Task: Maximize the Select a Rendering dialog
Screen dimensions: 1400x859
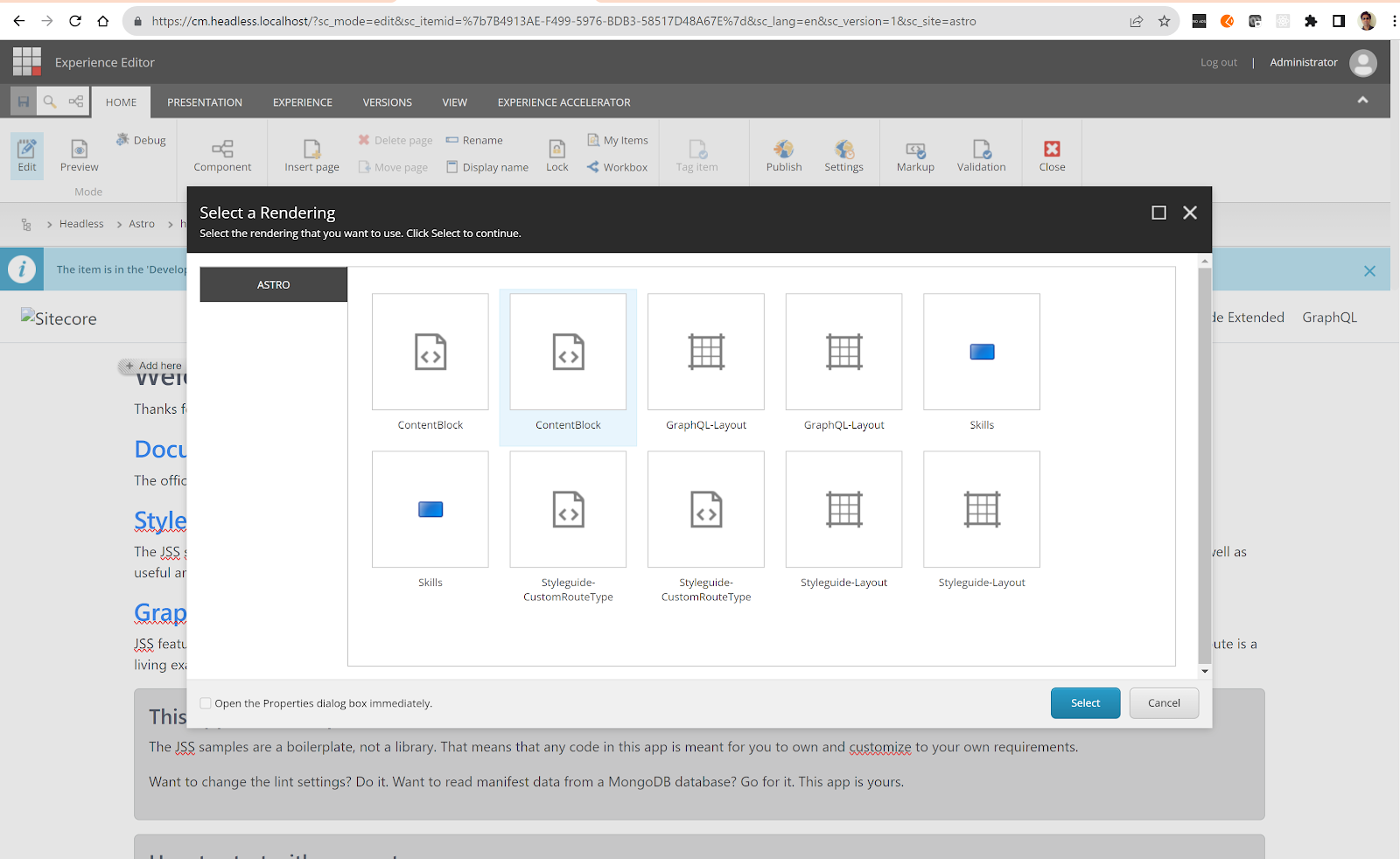Action: click(x=1158, y=213)
